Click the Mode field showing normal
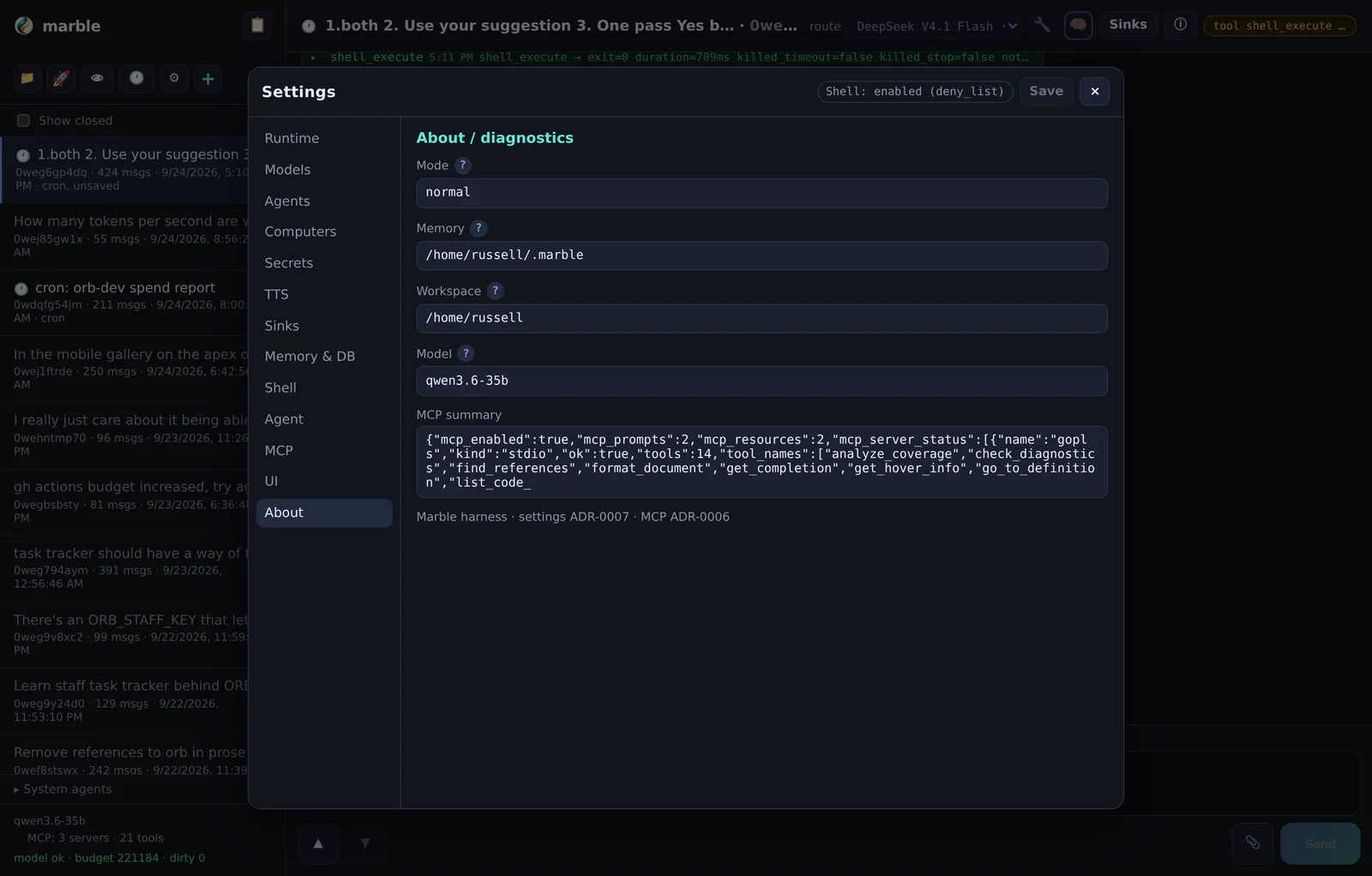This screenshot has width=1372, height=876. 761,193
